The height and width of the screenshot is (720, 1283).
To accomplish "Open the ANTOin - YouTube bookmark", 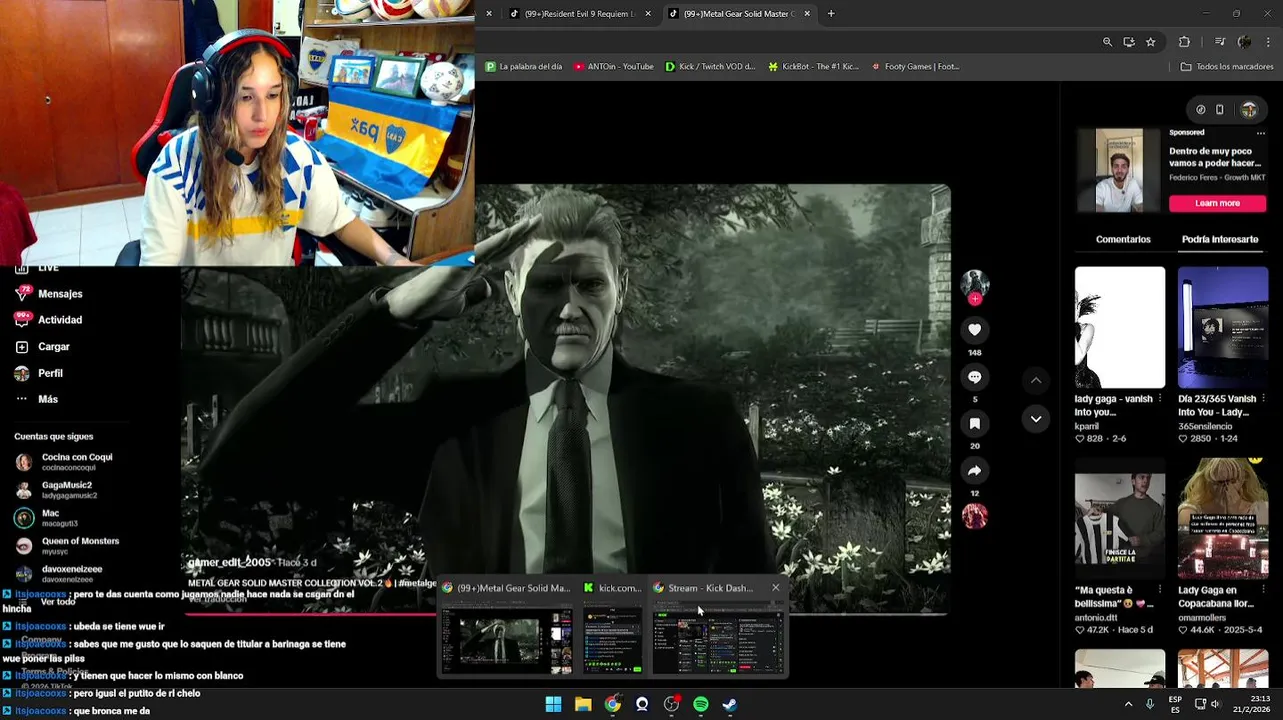I will coord(613,67).
